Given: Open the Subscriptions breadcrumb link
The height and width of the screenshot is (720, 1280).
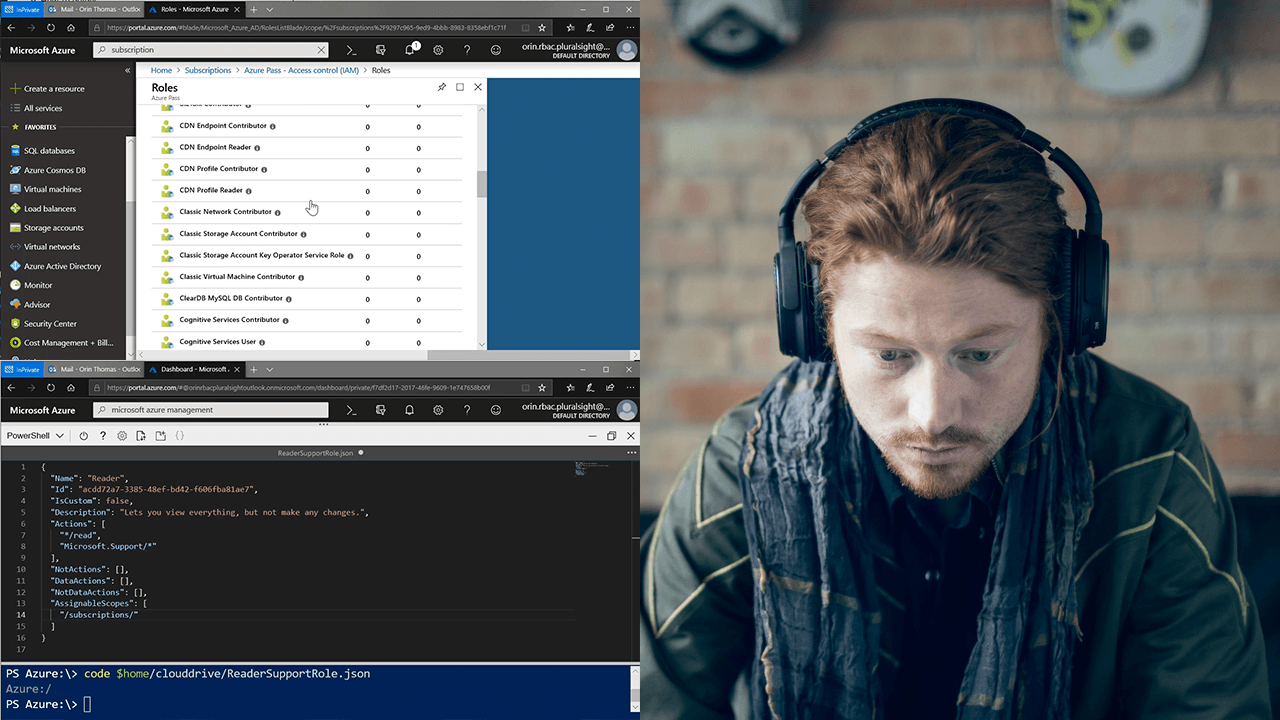Looking at the screenshot, I should coord(208,70).
